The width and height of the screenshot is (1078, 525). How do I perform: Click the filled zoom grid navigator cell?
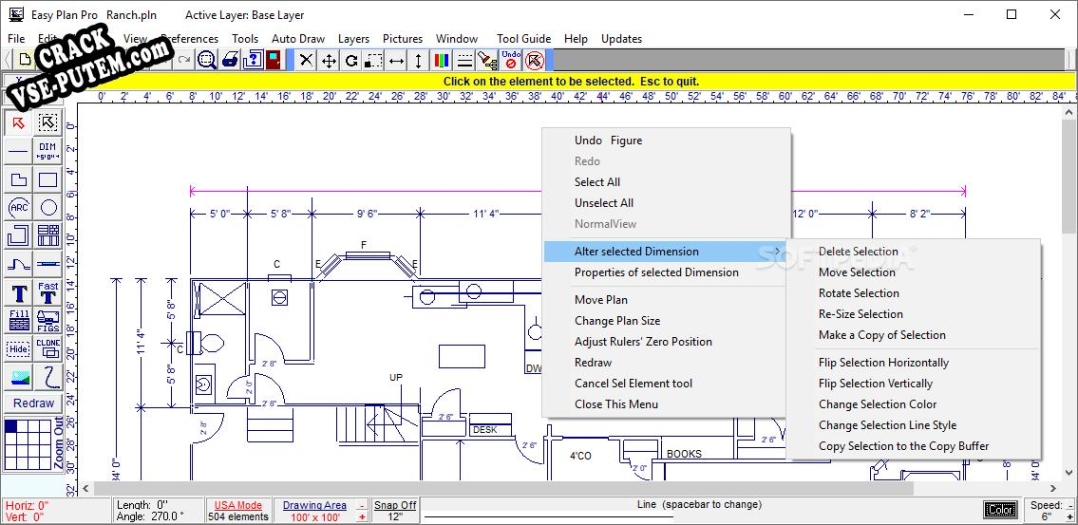pyautogui.click(x=11, y=426)
